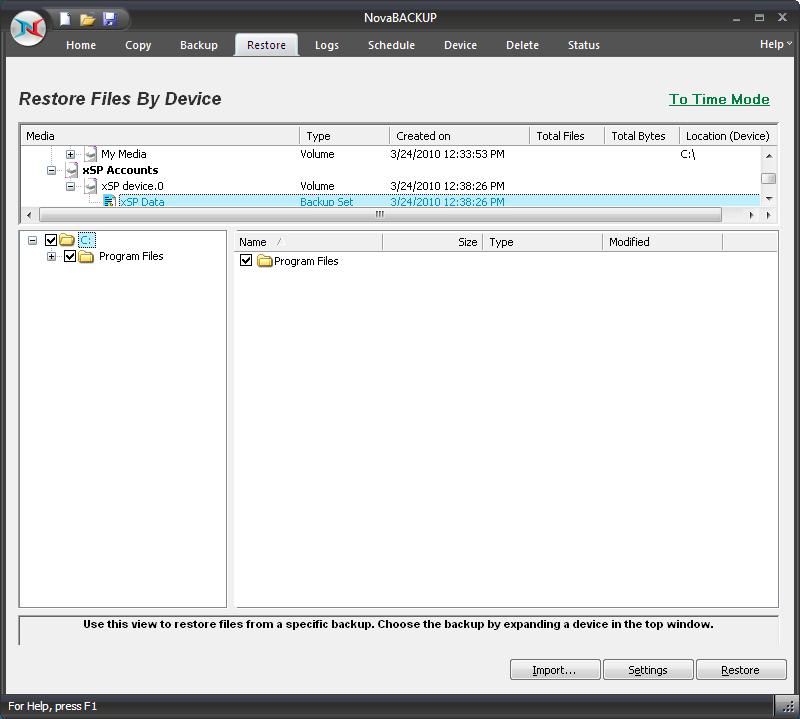Click the Open folder icon in quick toolbar

tap(87, 19)
